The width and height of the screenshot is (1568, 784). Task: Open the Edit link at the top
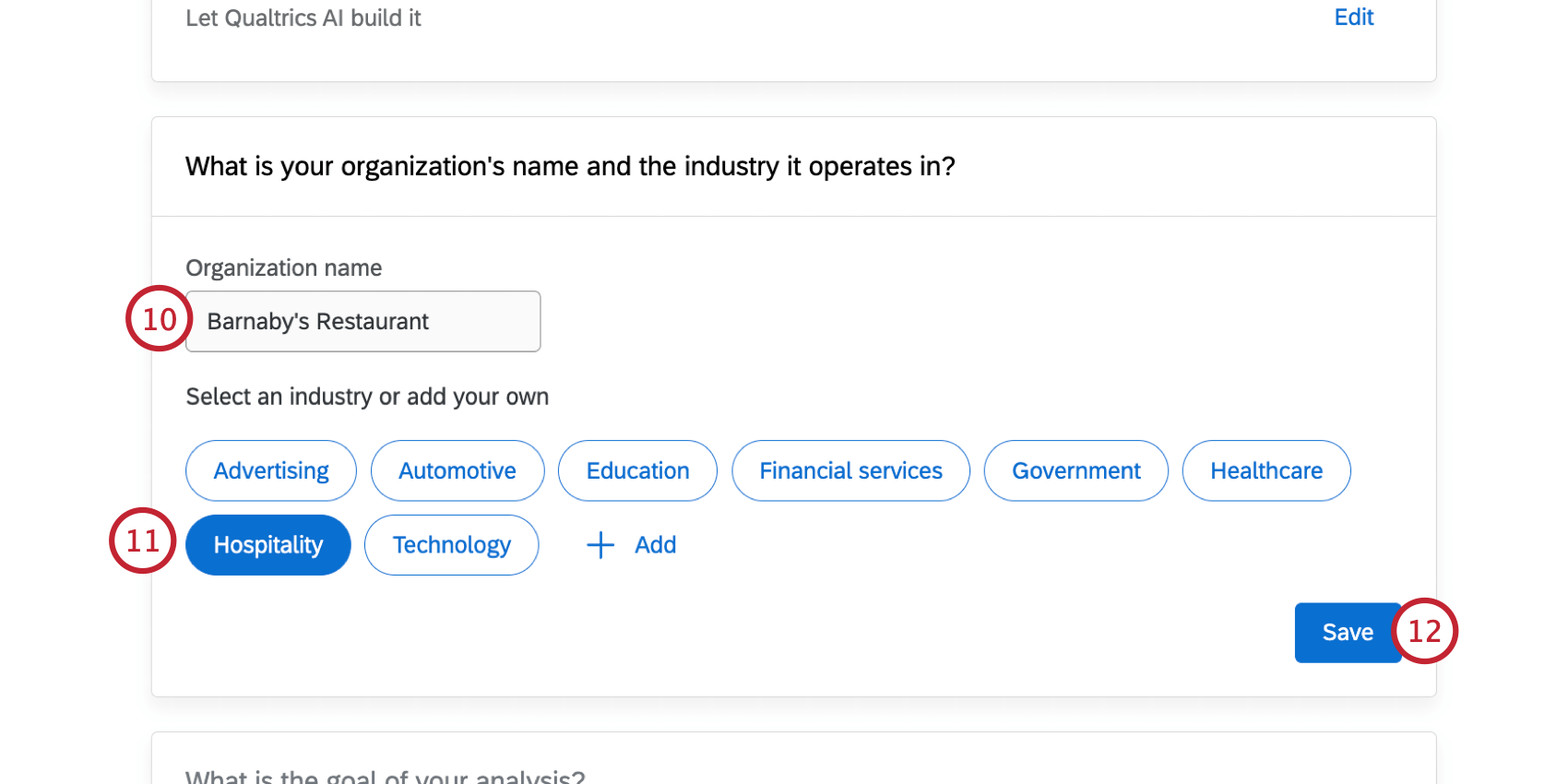[x=1353, y=18]
